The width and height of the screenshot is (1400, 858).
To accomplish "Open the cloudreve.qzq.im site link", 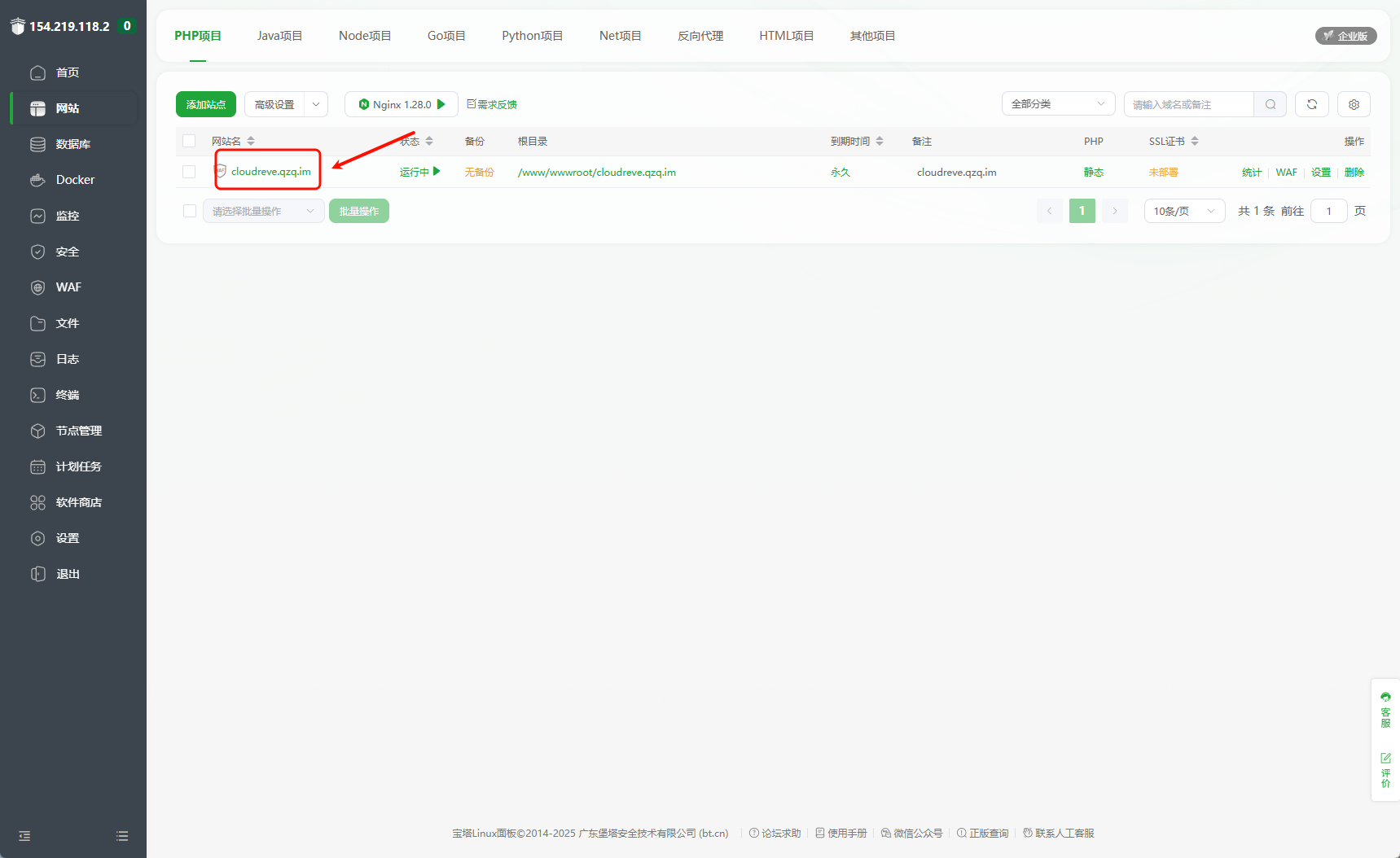I will (270, 172).
